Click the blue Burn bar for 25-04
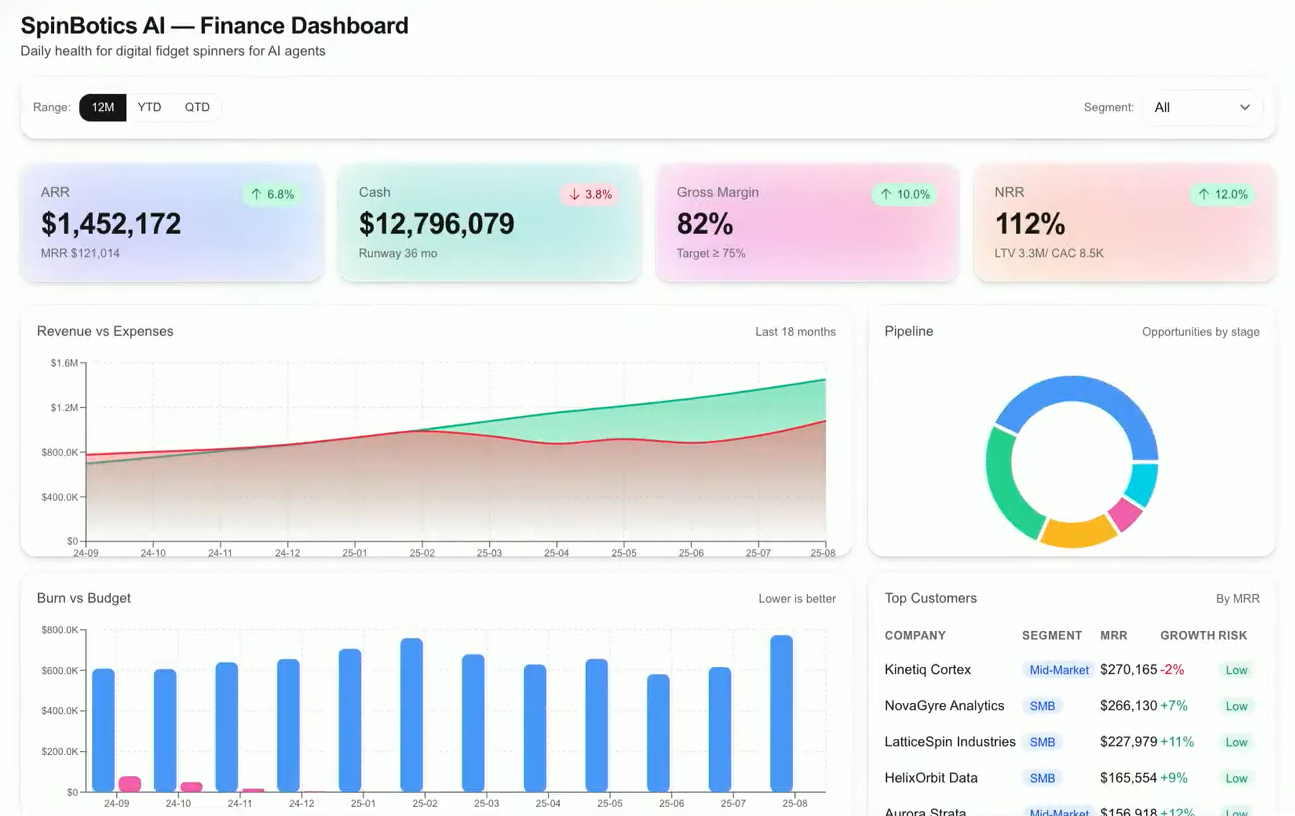Viewport: 1295px width, 816px height. pyautogui.click(x=535, y=728)
